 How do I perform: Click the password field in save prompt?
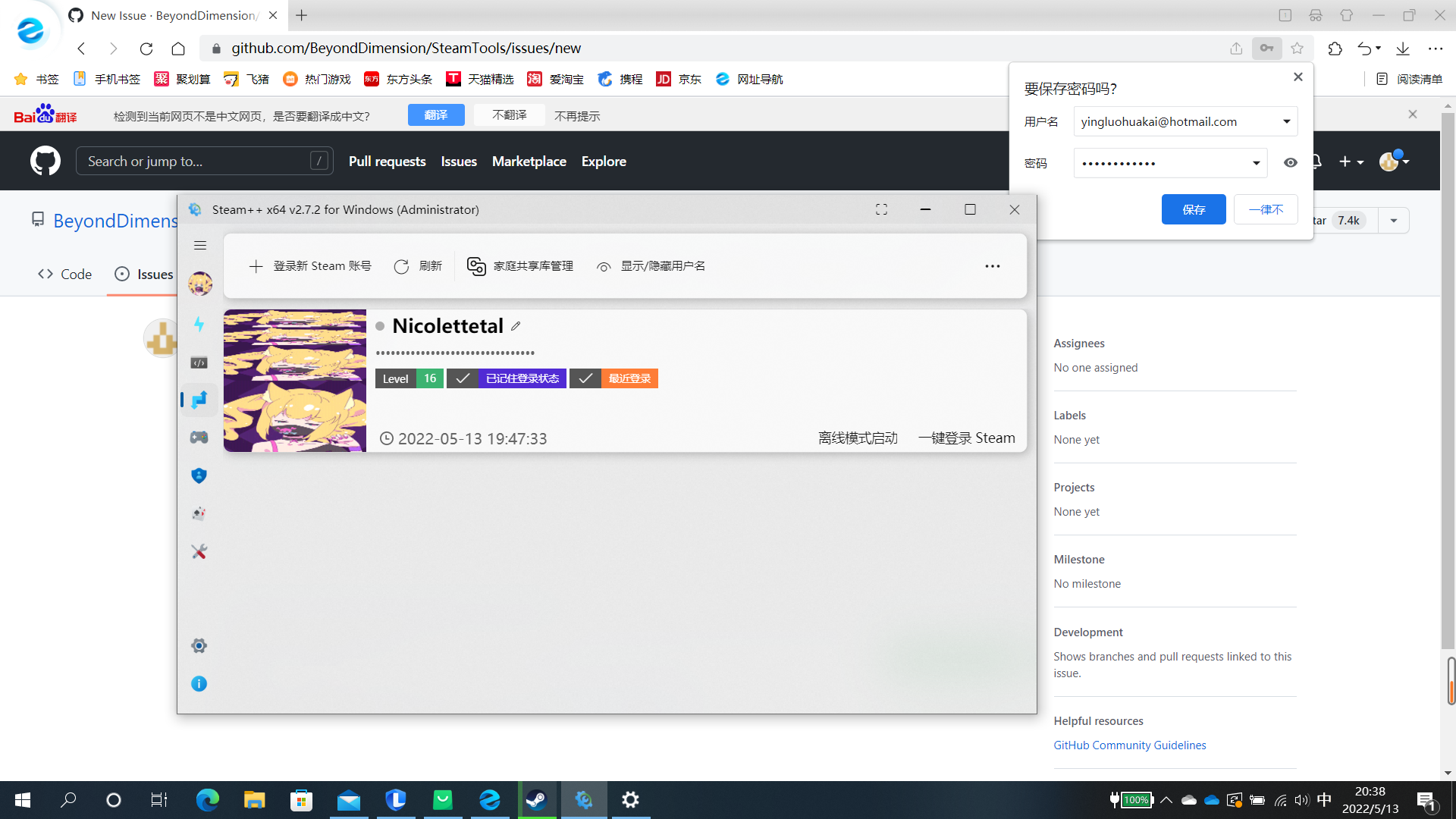click(1170, 163)
